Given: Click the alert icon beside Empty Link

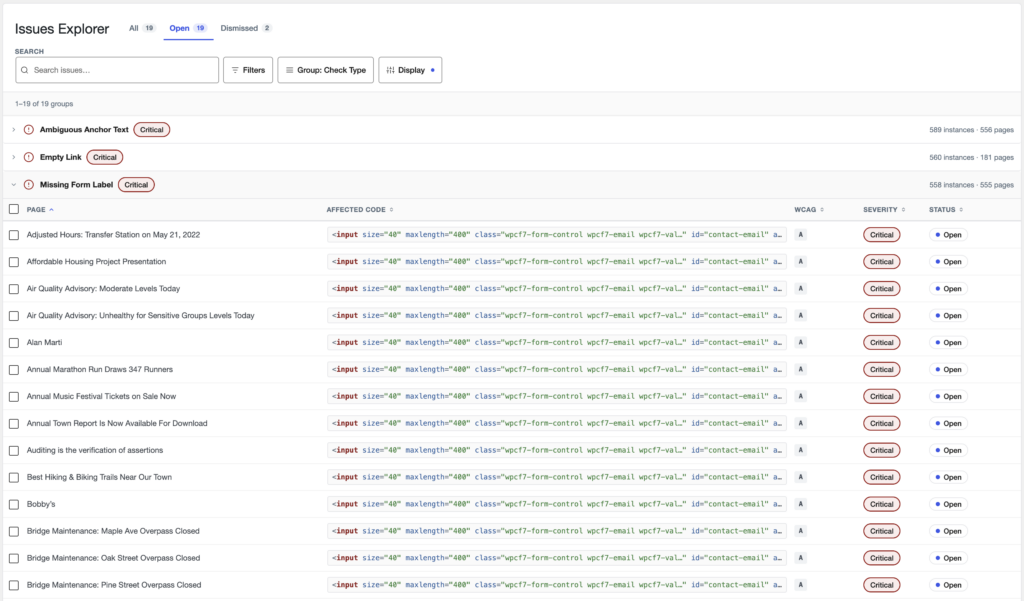Looking at the screenshot, I should (29, 157).
